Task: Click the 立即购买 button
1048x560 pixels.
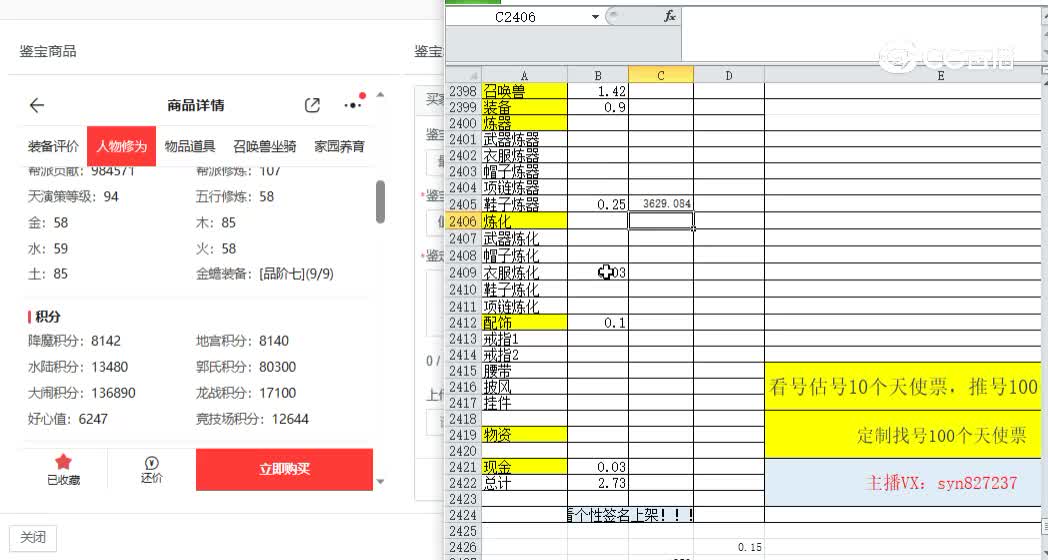Action: point(284,469)
